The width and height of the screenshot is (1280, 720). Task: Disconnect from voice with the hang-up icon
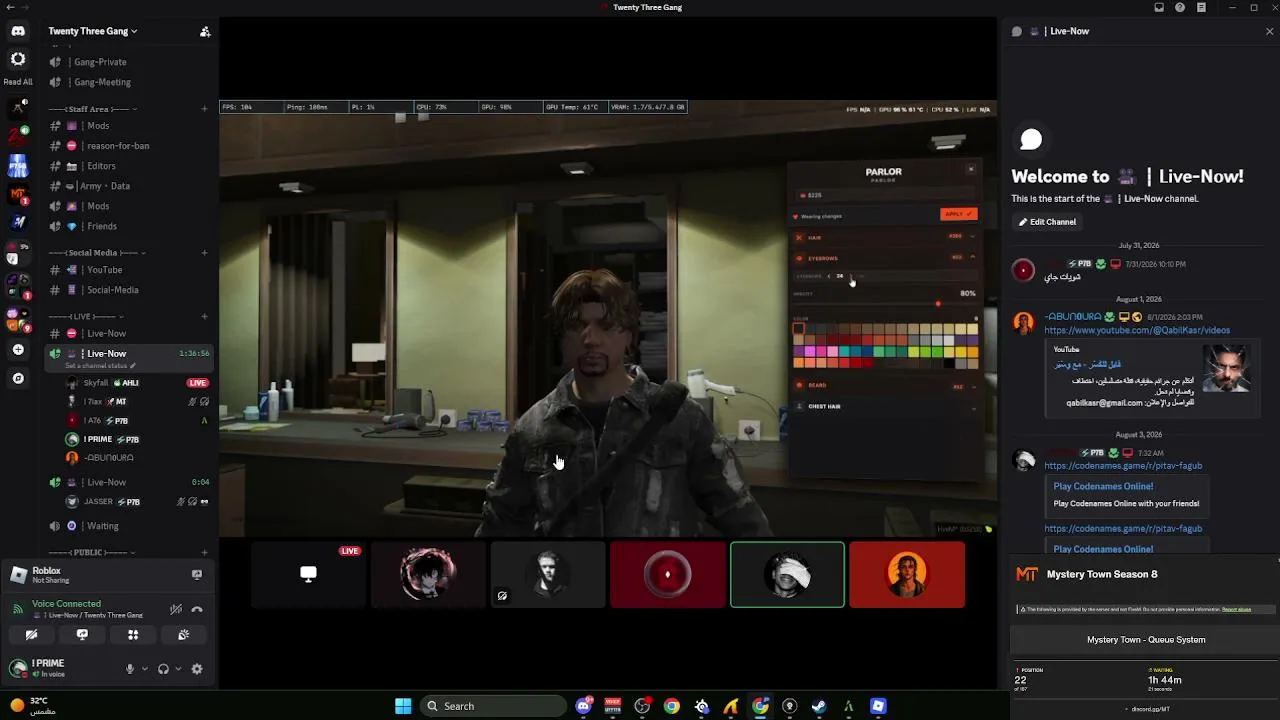pyautogui.click(x=197, y=609)
